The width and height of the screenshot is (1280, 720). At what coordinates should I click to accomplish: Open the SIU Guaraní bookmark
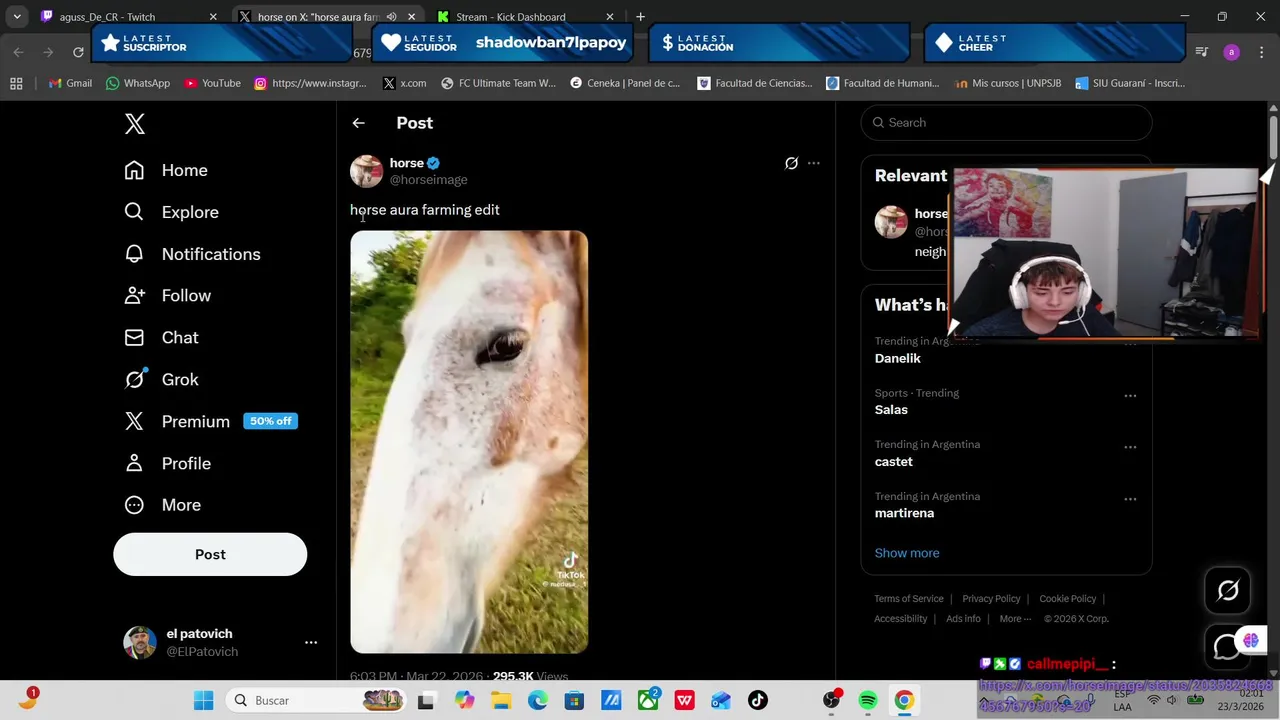point(1130,83)
